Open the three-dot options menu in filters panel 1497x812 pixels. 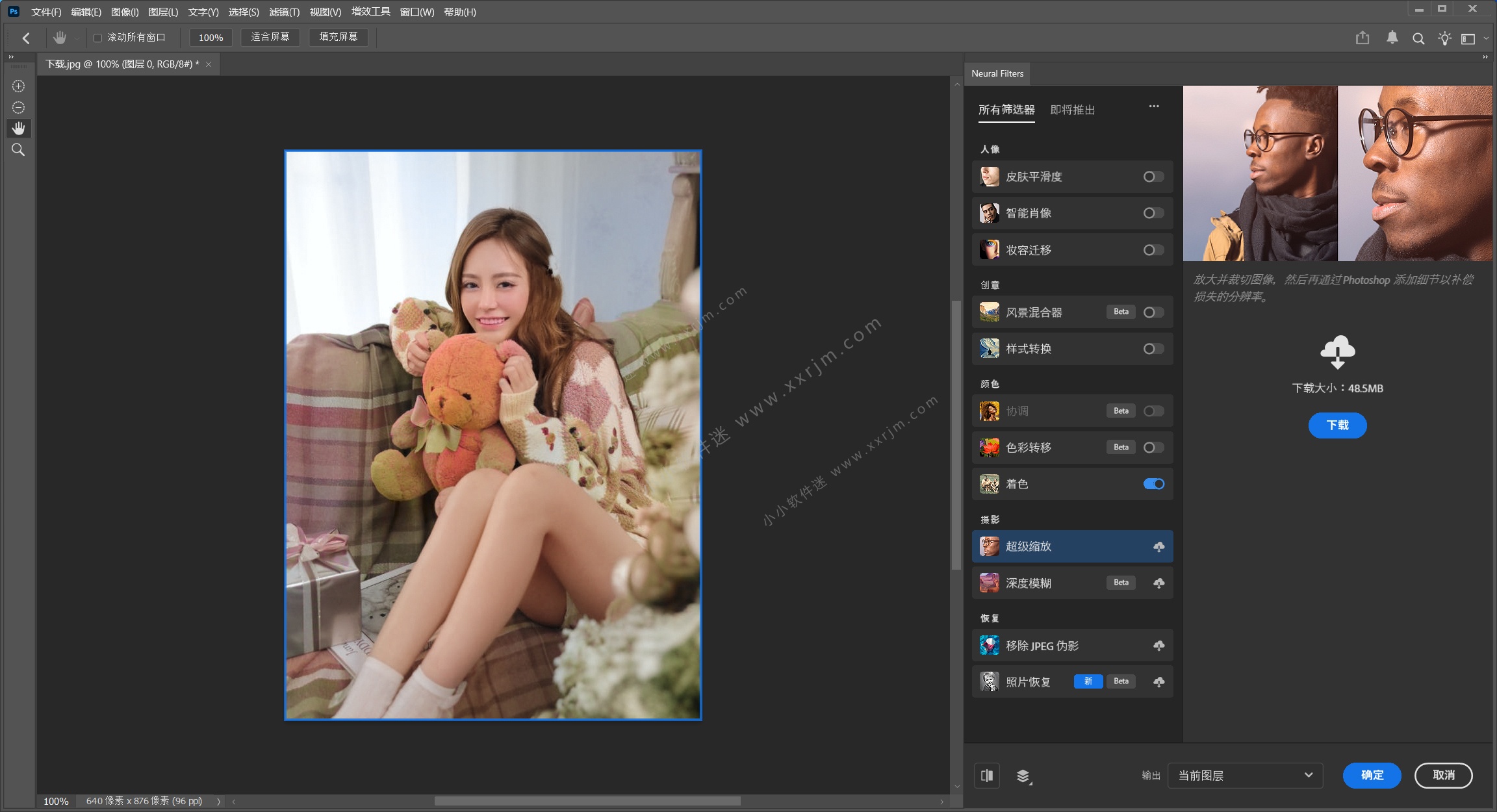click(1153, 107)
